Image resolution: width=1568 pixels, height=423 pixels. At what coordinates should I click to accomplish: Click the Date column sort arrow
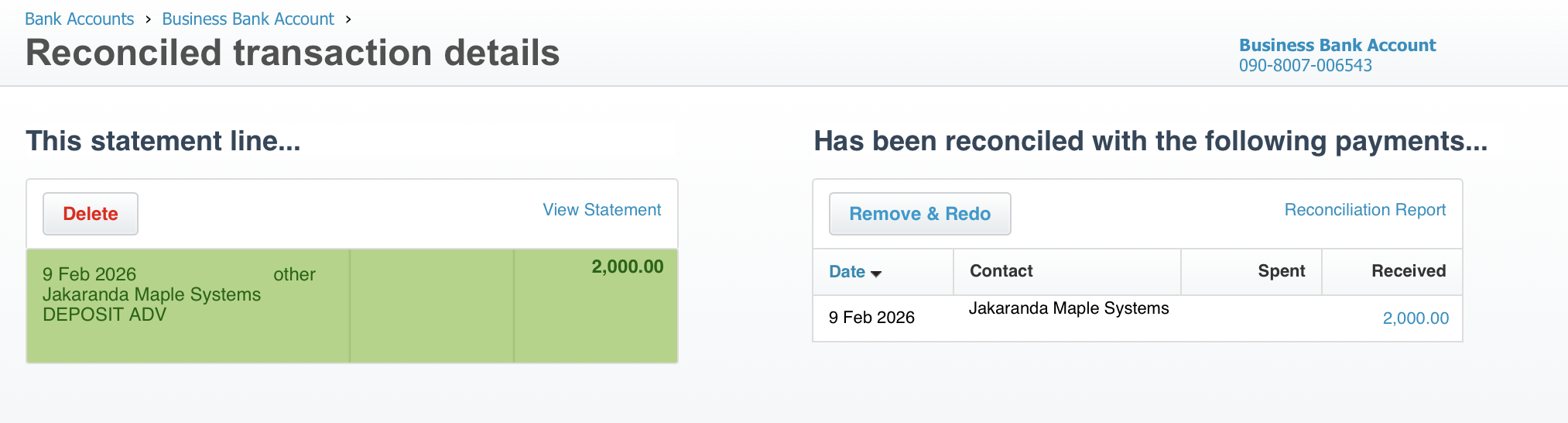point(876,273)
